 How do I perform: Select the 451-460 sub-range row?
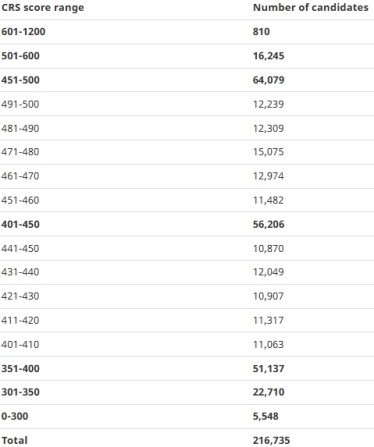[x=187, y=200]
